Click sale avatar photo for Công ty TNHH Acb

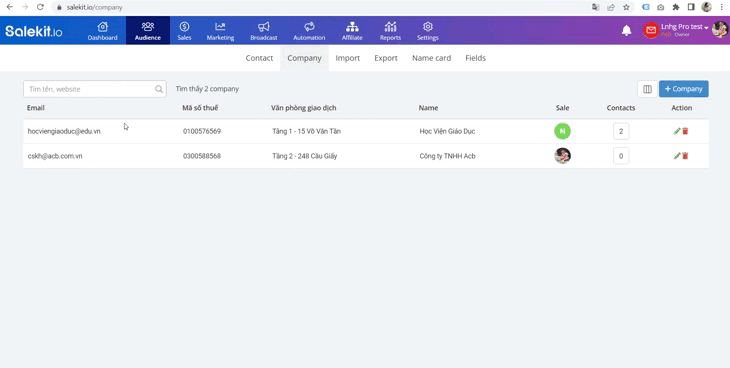pos(562,156)
